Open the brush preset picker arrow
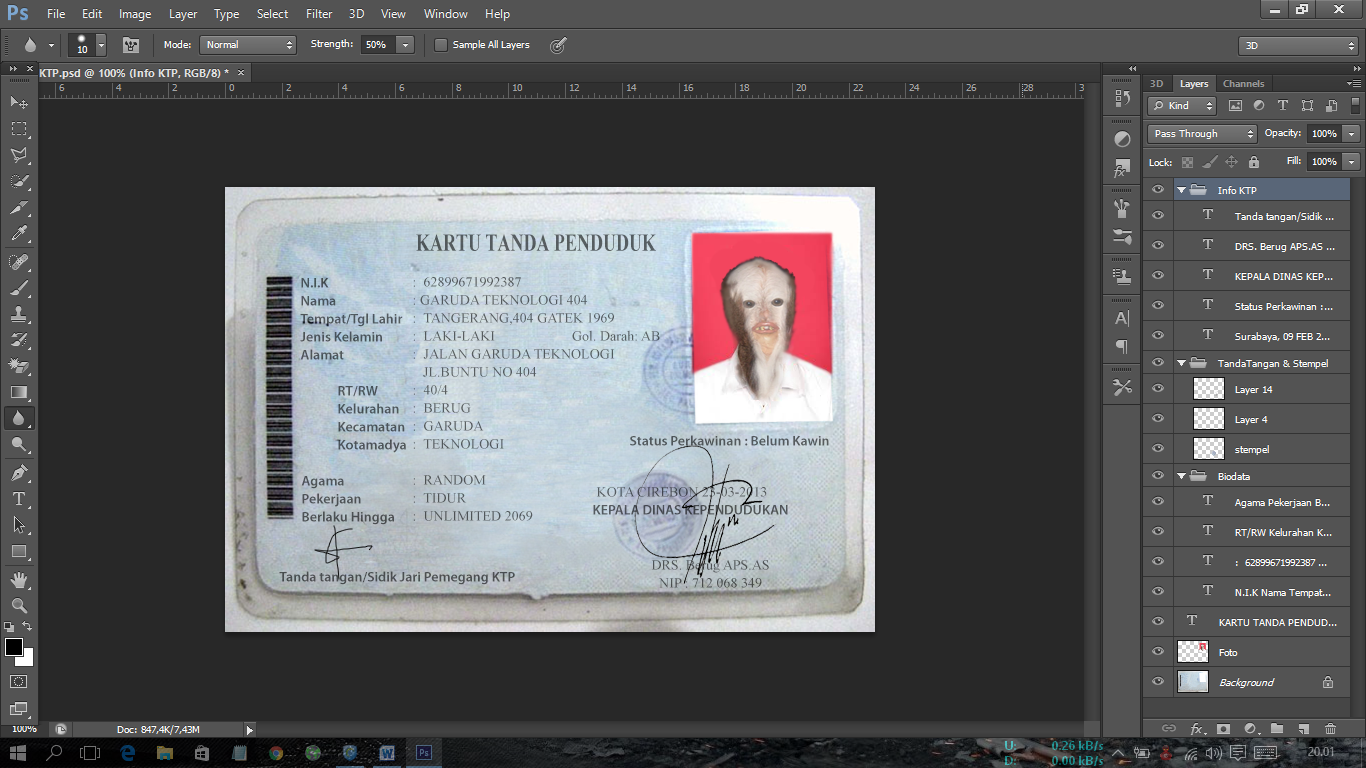 (101, 45)
